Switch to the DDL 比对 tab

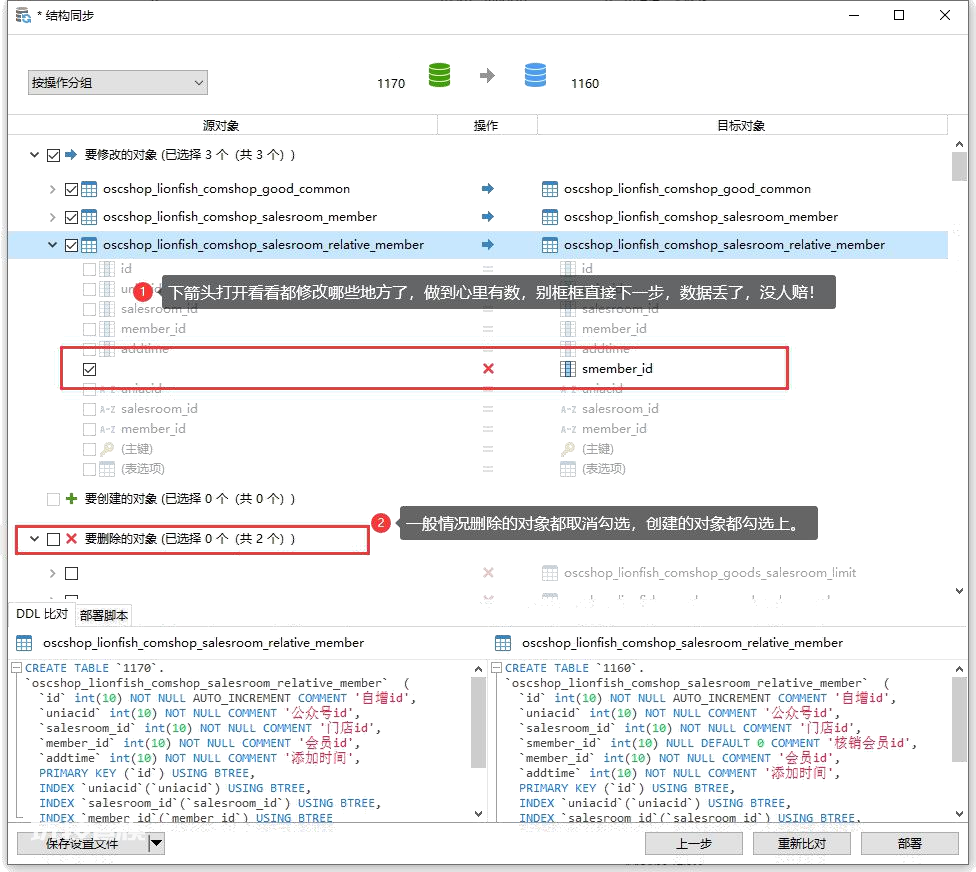42,614
